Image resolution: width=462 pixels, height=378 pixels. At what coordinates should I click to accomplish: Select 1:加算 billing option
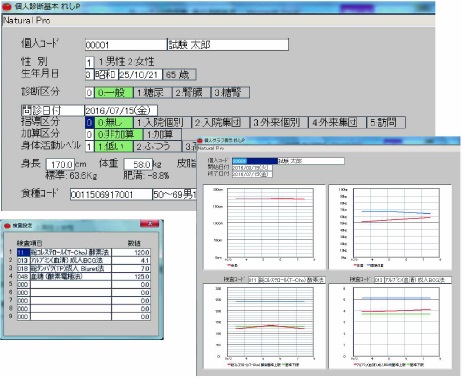click(x=162, y=134)
